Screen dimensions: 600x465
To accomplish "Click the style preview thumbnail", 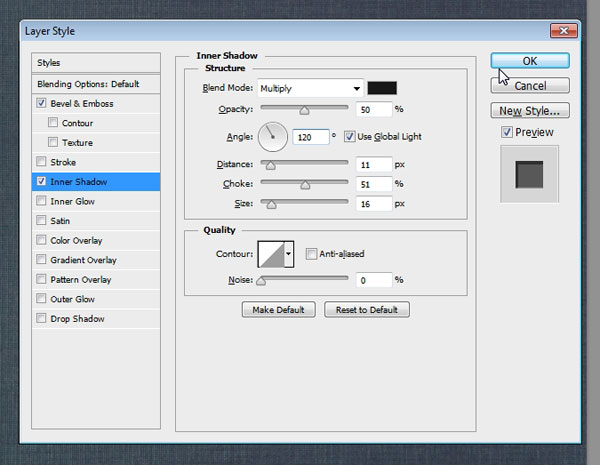I will tap(529, 174).
